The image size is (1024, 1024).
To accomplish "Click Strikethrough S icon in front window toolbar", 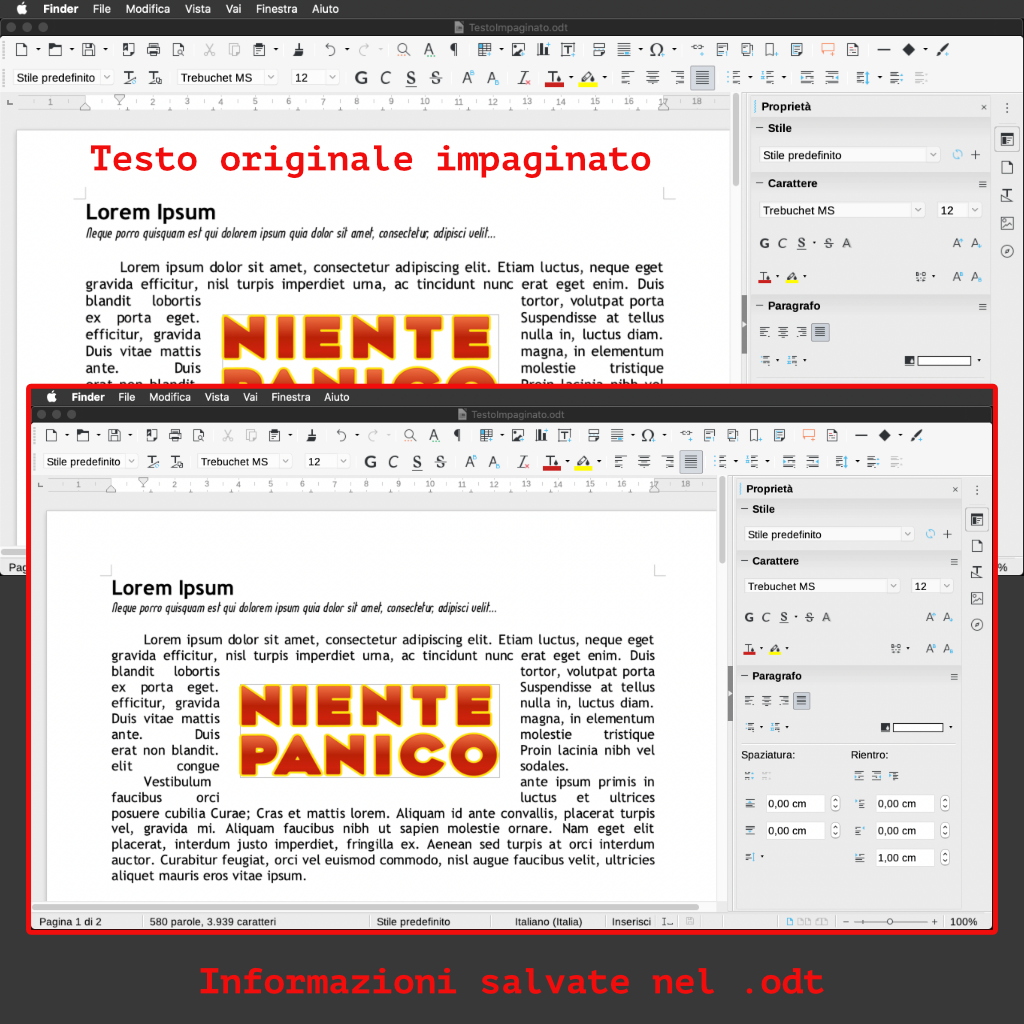I will [439, 462].
